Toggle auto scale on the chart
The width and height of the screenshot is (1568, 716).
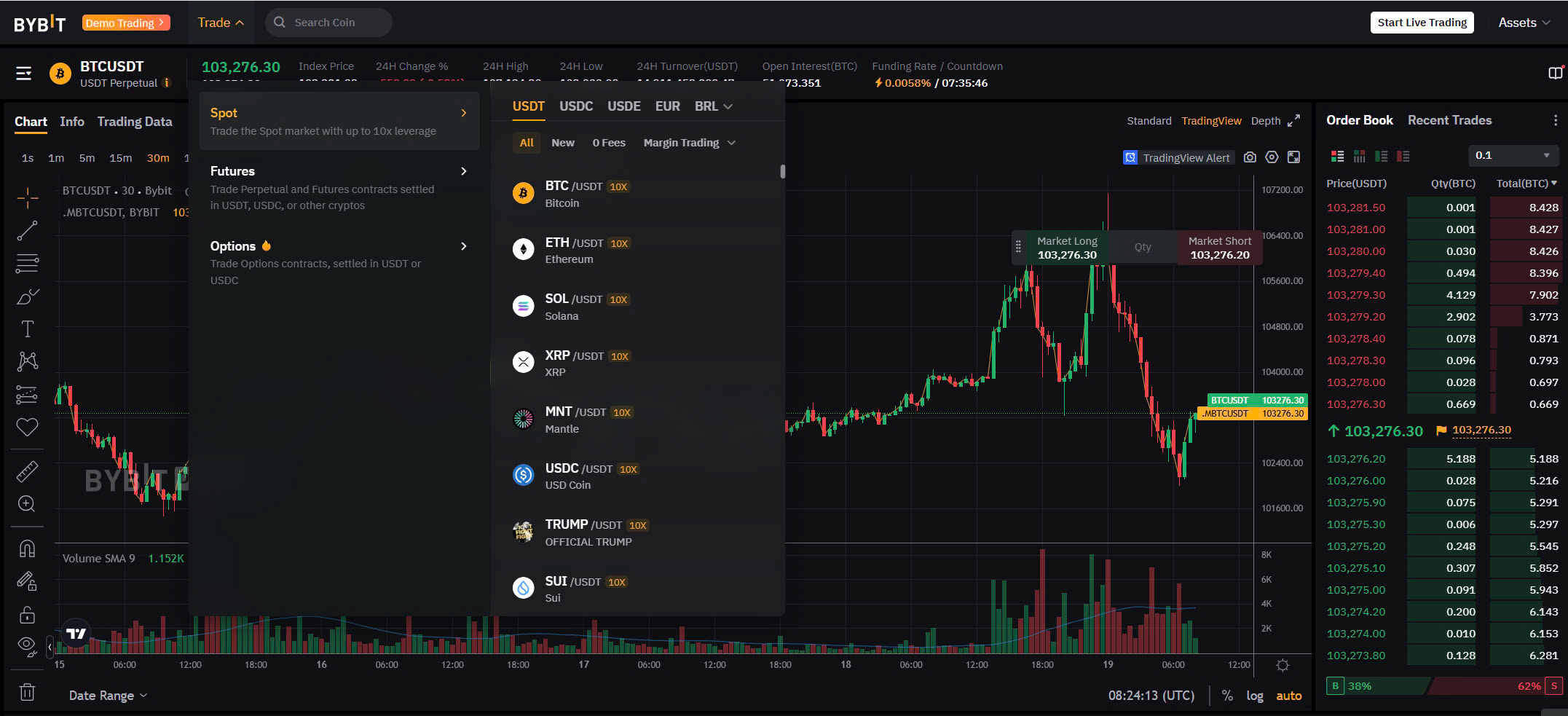click(x=1289, y=696)
